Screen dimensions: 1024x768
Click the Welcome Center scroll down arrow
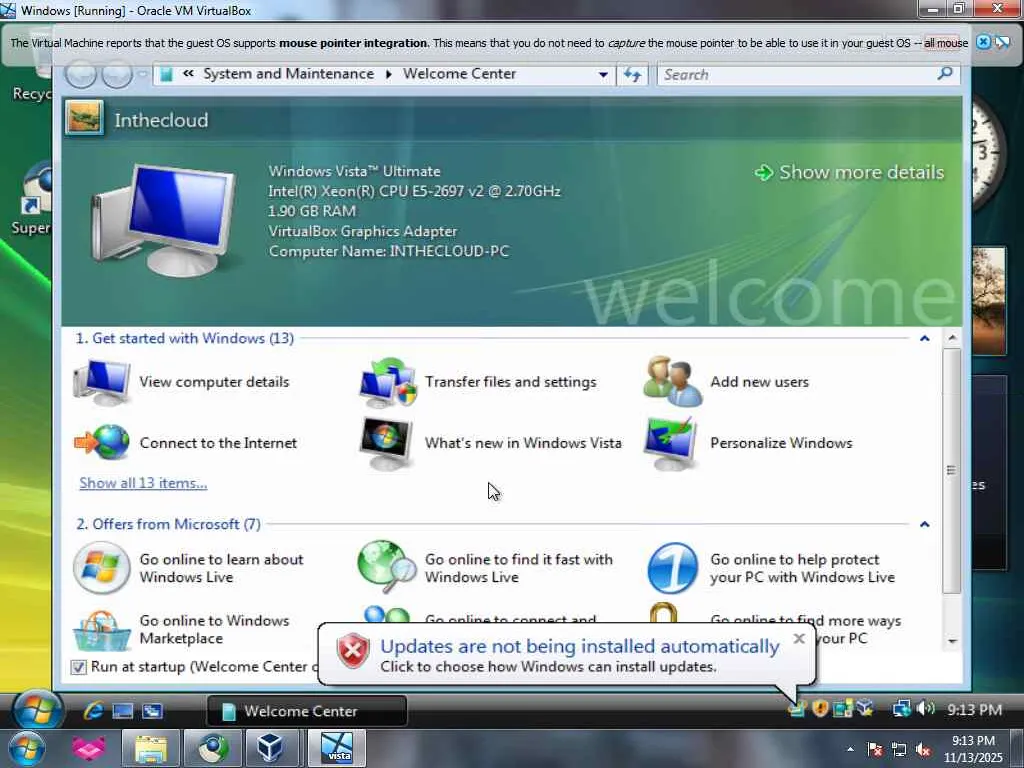(x=952, y=641)
